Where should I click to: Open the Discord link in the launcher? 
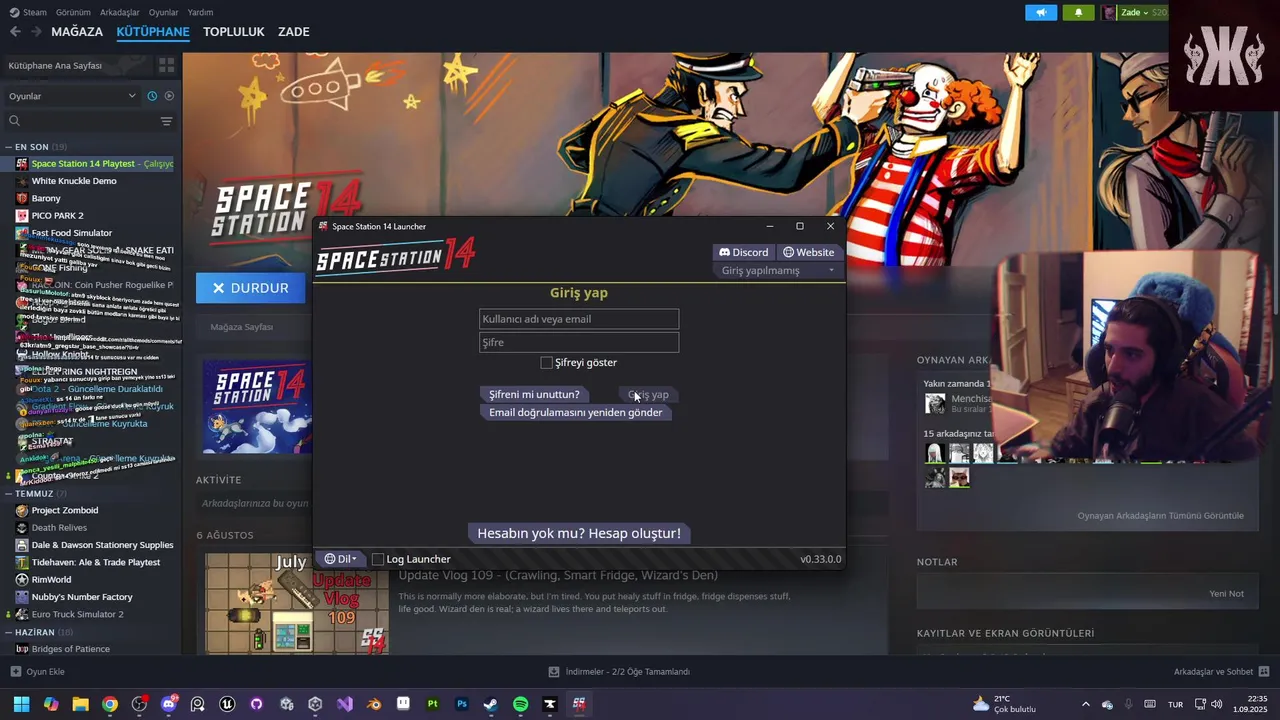click(x=744, y=252)
